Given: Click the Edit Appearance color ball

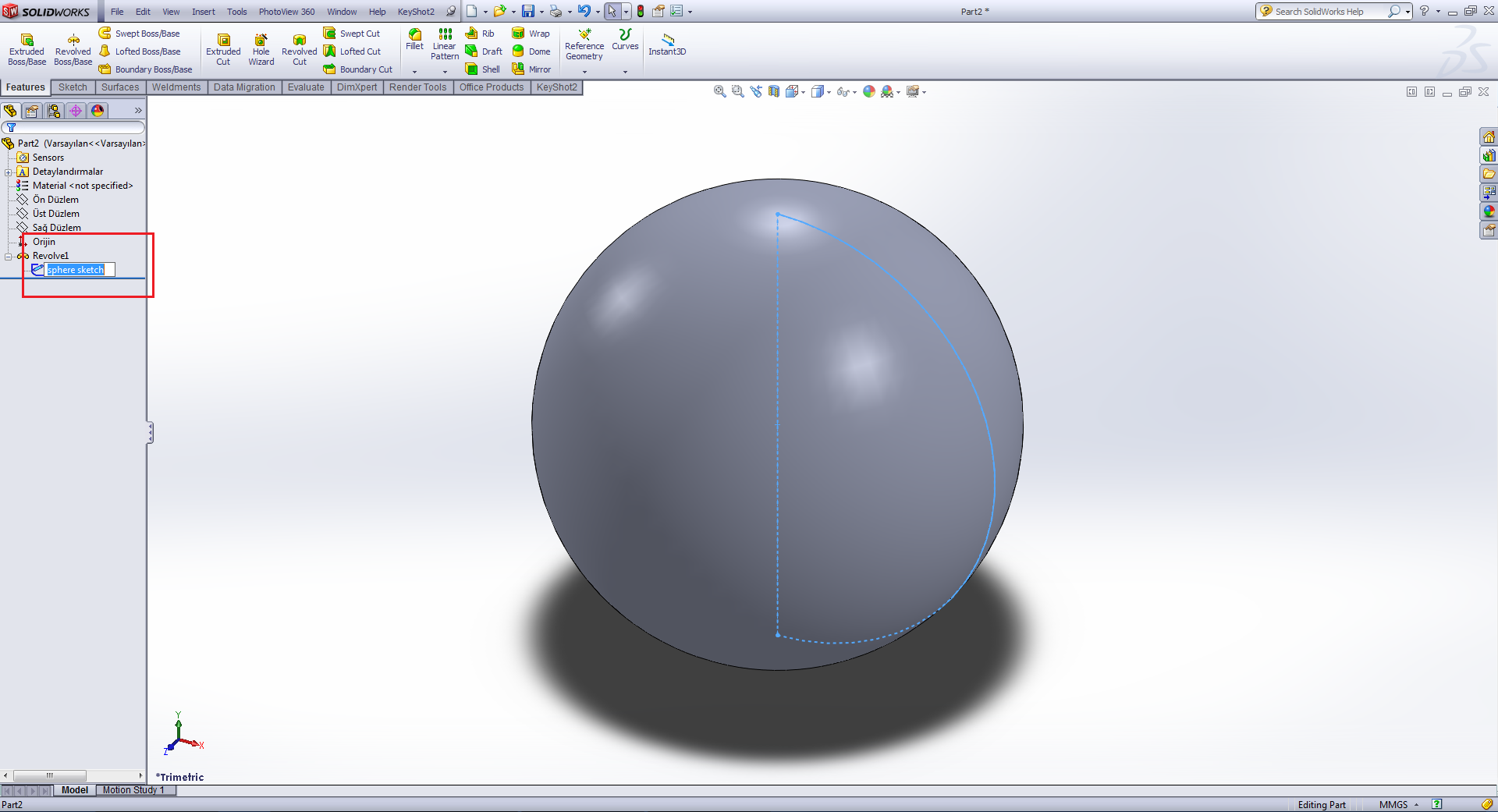Looking at the screenshot, I should pyautogui.click(x=869, y=92).
